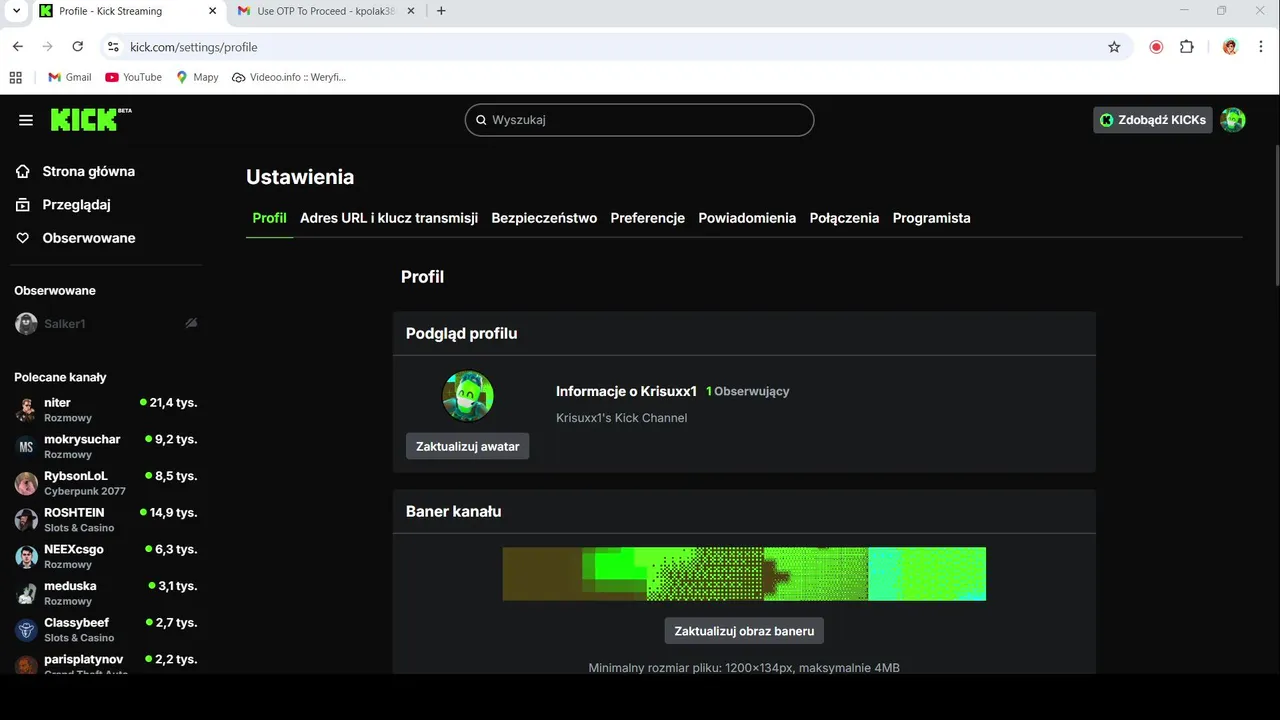The width and height of the screenshot is (1280, 720).
Task: Open Mapy bookmark
Action: (x=197, y=77)
